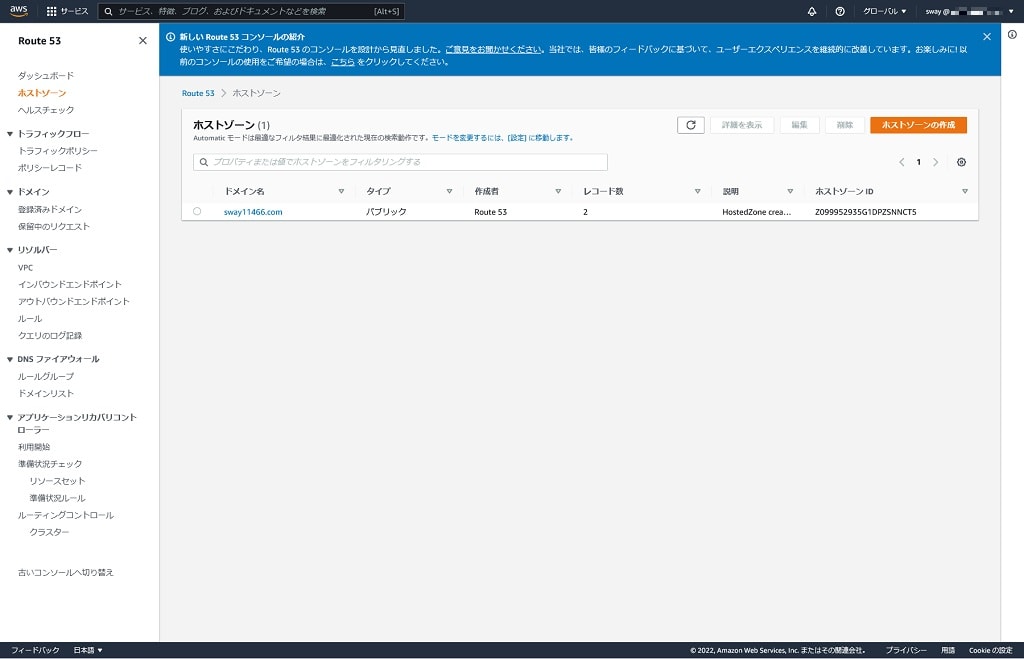Click the こちら link in the banner
Viewport: 1024px width, 659px height.
click(343, 62)
